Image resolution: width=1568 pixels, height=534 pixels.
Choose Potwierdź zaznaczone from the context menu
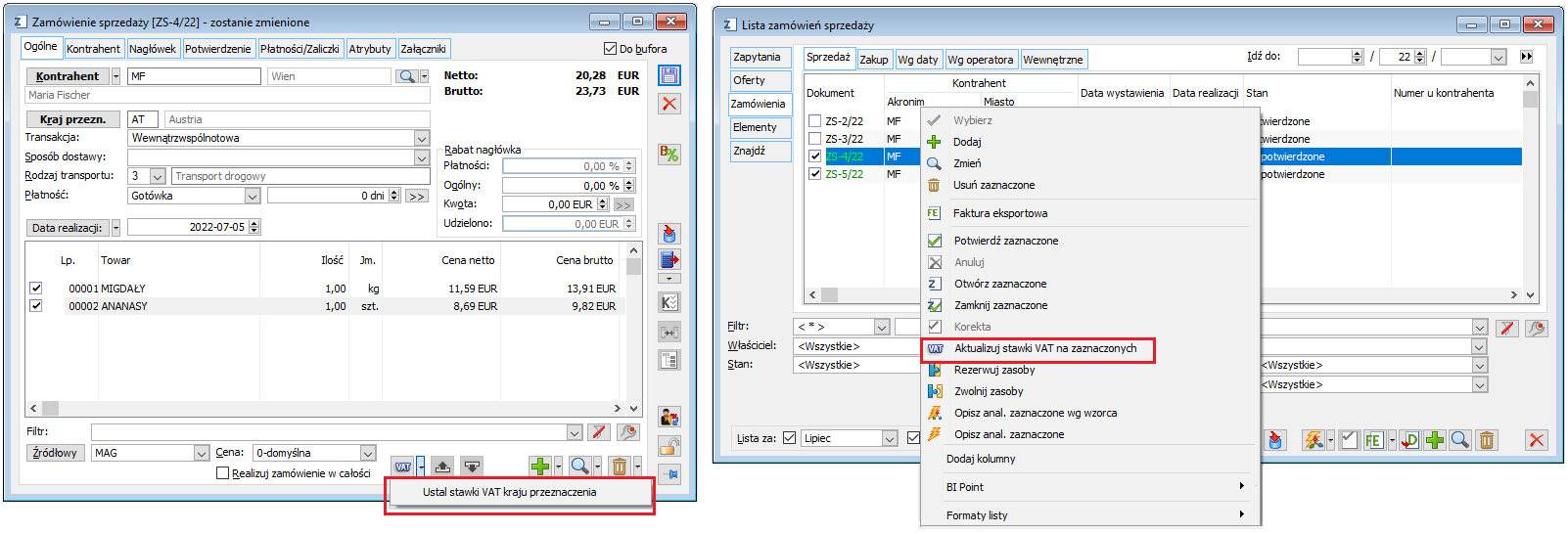click(1006, 241)
